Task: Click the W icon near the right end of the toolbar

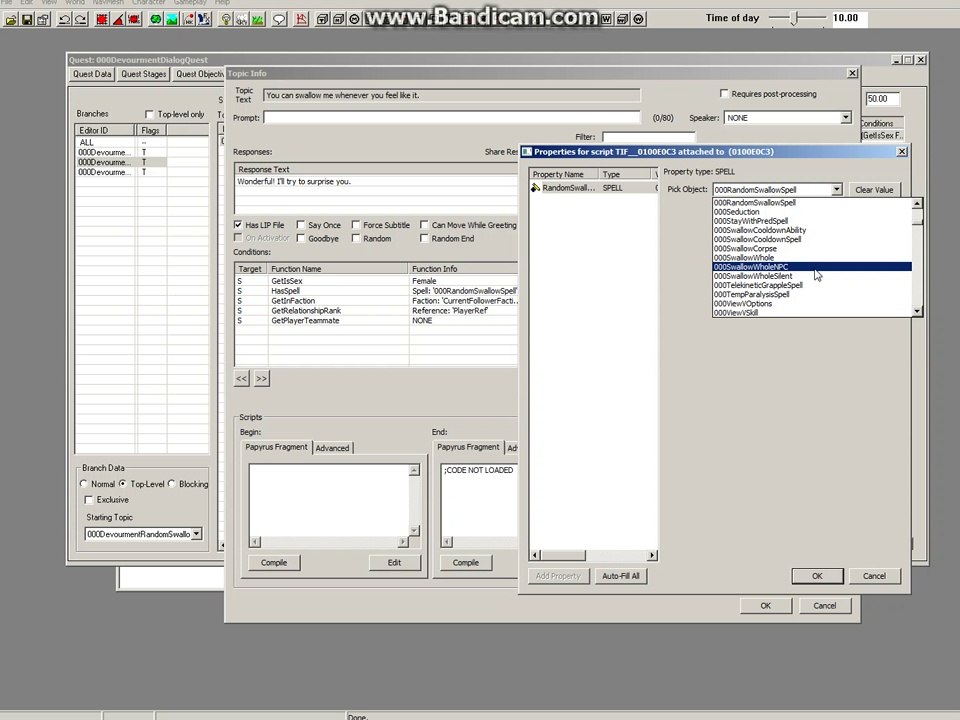Action: (606, 20)
